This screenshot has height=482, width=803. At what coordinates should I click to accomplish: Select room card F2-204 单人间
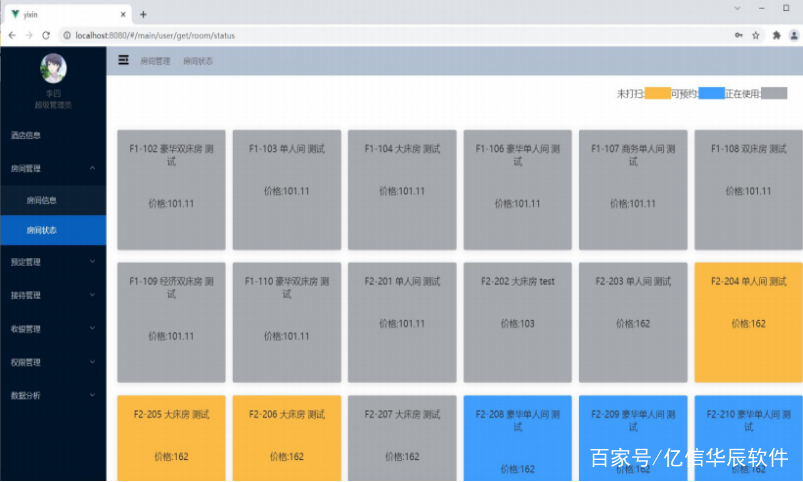point(748,322)
